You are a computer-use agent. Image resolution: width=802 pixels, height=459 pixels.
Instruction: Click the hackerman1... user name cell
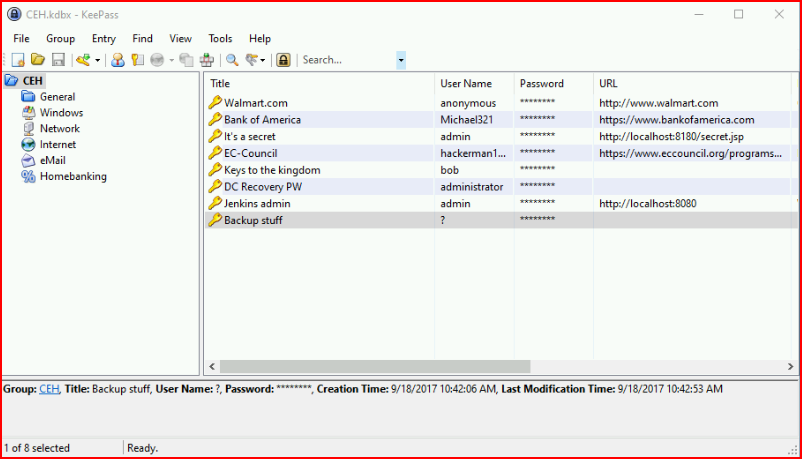pos(473,154)
